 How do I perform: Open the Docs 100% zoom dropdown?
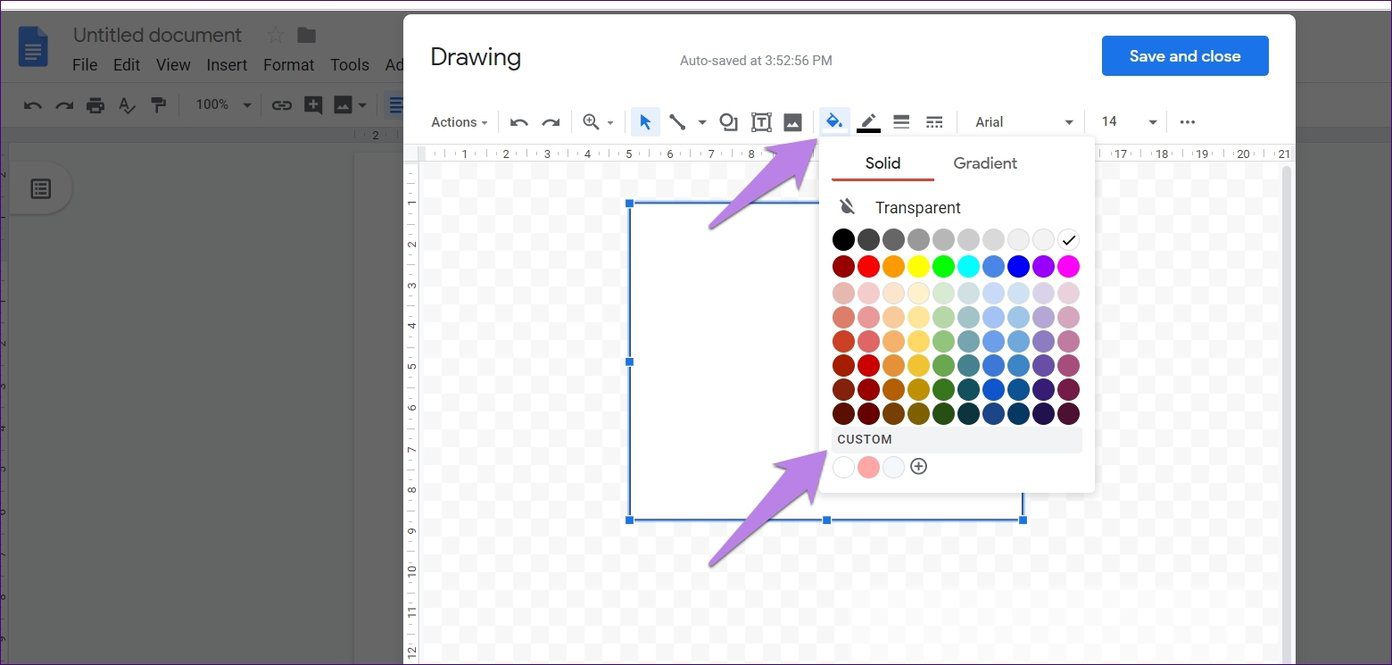click(x=223, y=104)
